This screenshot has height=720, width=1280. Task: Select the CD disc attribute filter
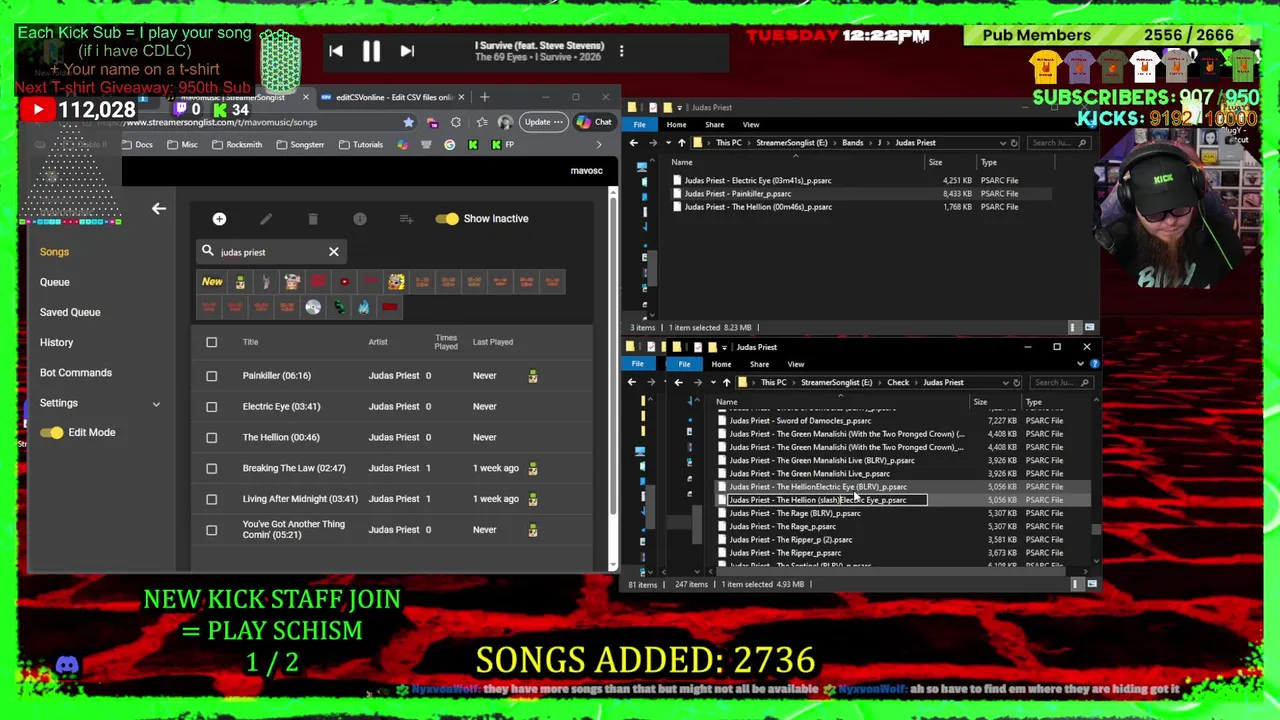[x=313, y=307]
